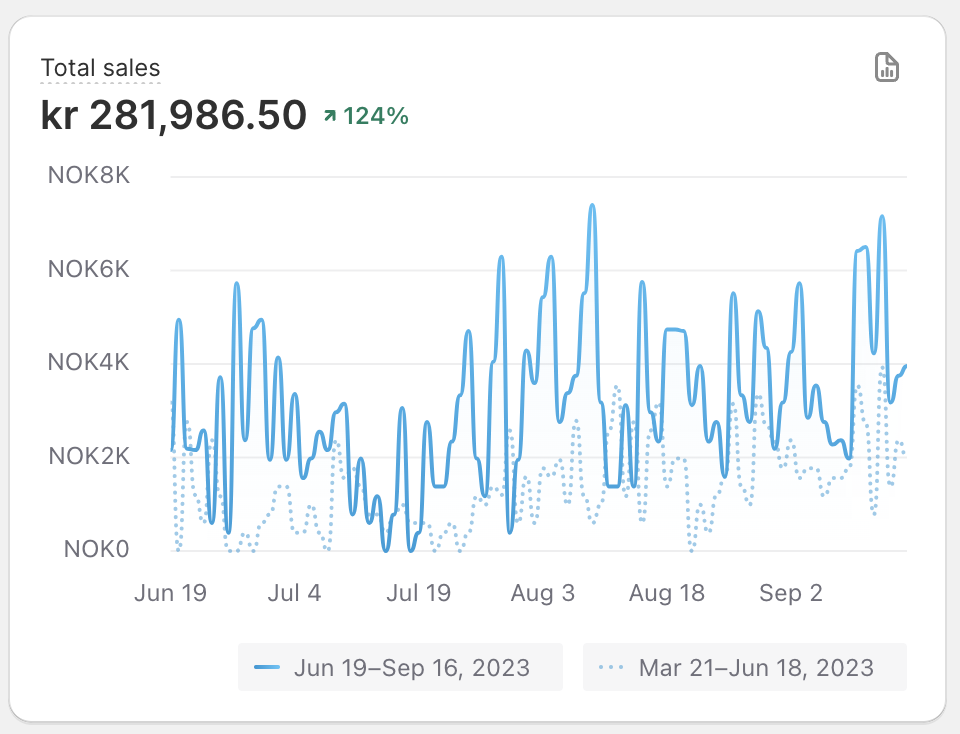Select the kr 281,986.50 total amount
This screenshot has width=960, height=734.
(x=174, y=116)
